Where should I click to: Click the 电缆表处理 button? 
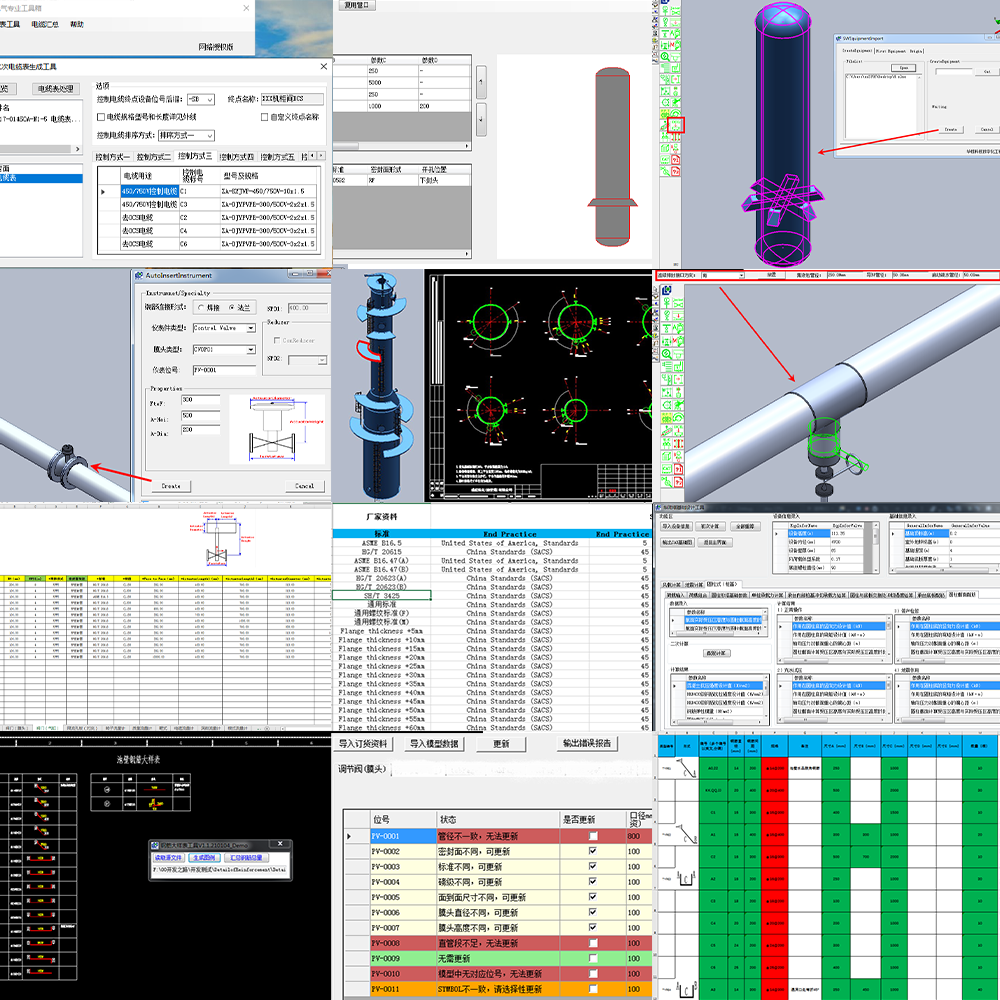point(54,90)
